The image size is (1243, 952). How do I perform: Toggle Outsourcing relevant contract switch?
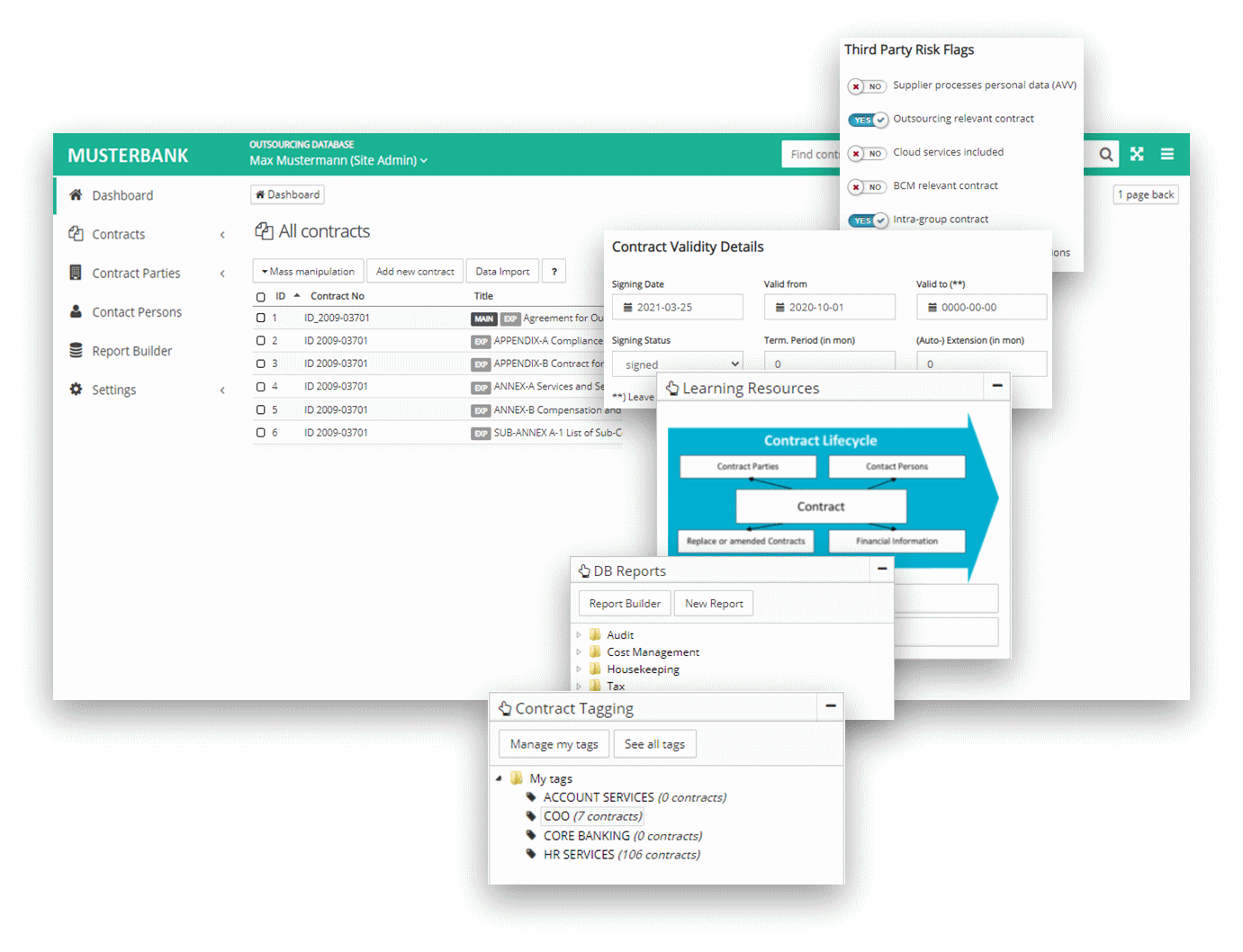[x=868, y=120]
